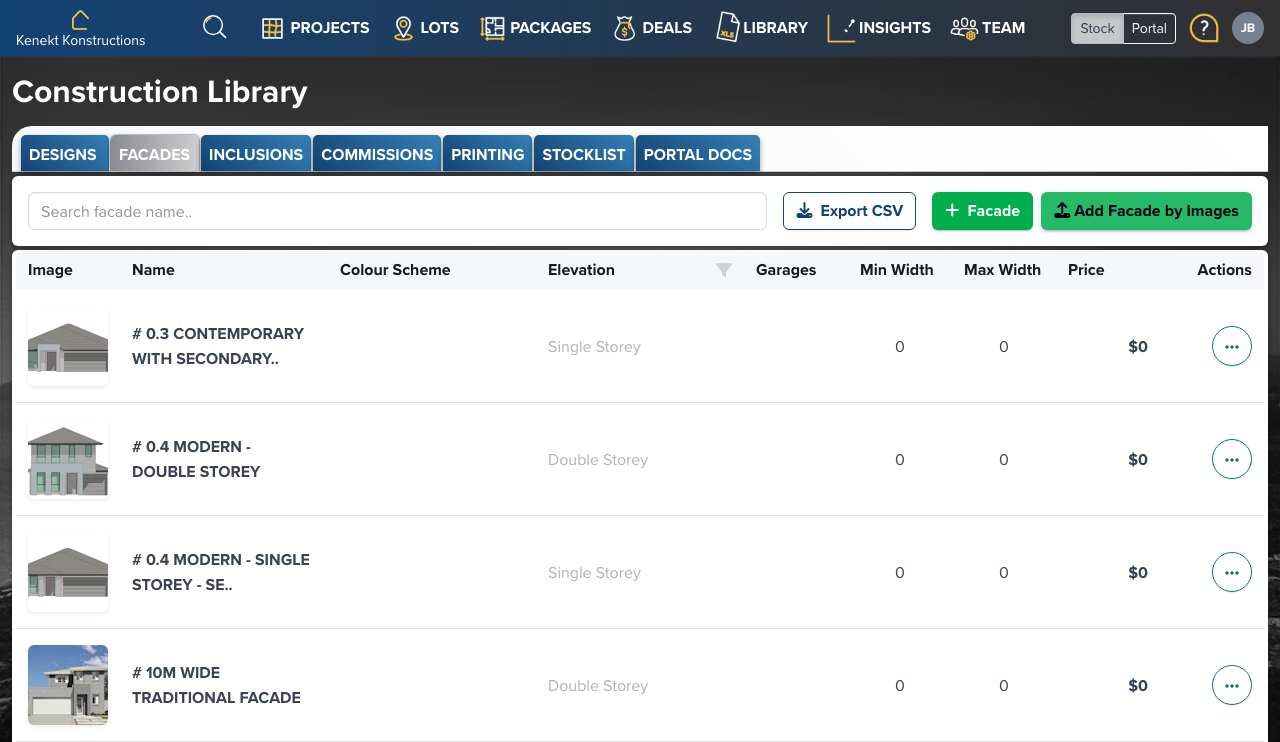Click the green + Facade button

(982, 211)
